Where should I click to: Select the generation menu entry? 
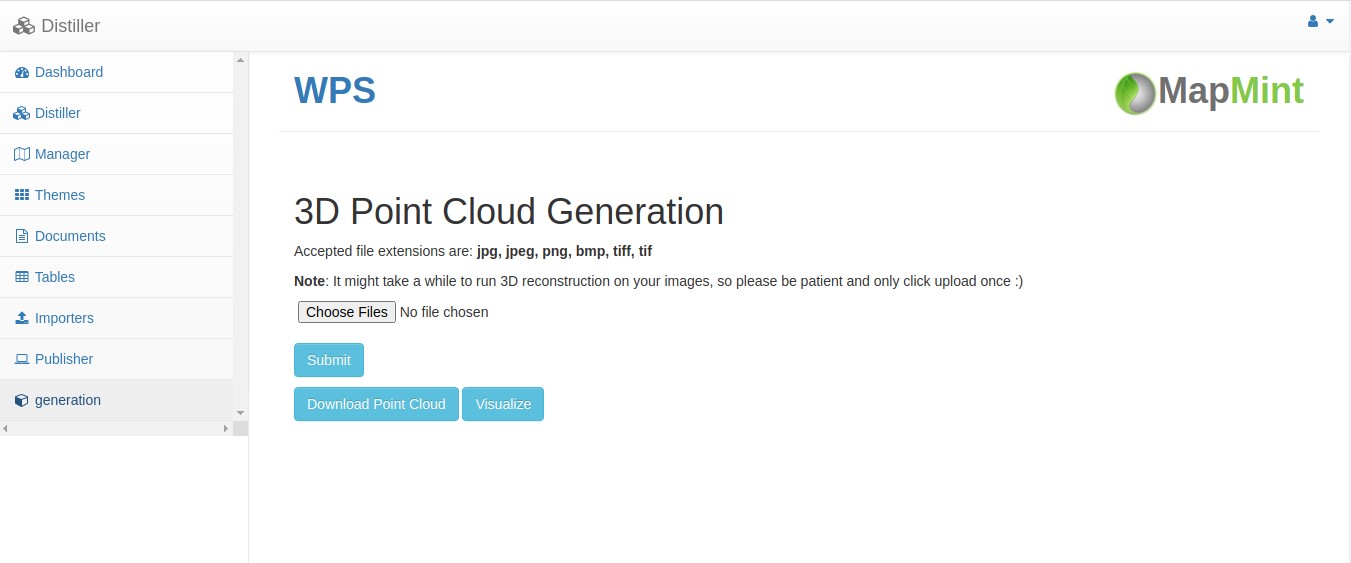(x=68, y=400)
